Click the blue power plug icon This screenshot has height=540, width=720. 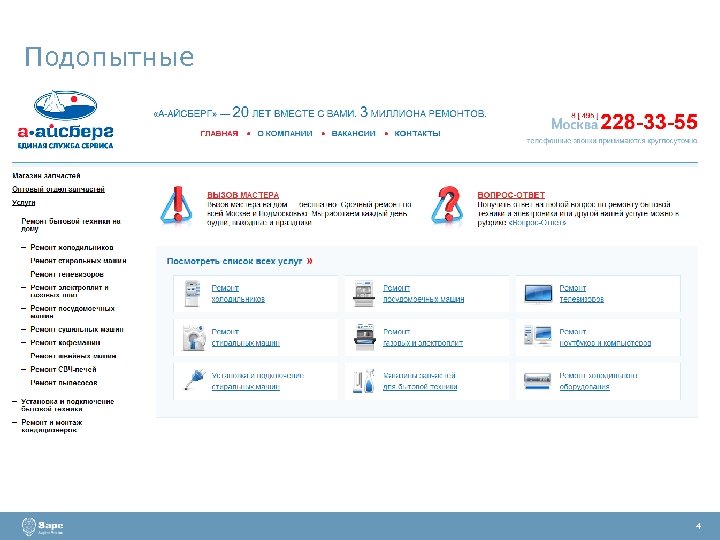pos(194,380)
